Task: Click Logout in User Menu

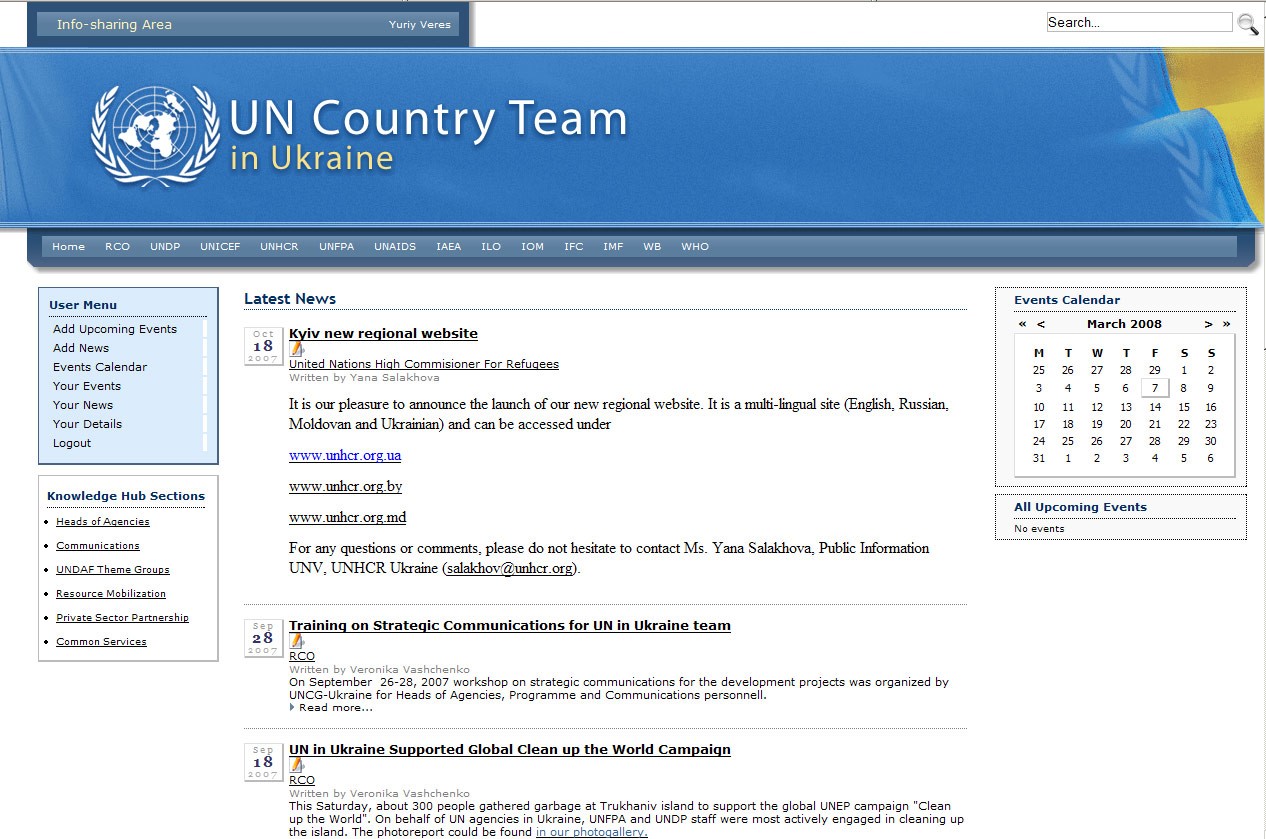Action: pos(72,443)
